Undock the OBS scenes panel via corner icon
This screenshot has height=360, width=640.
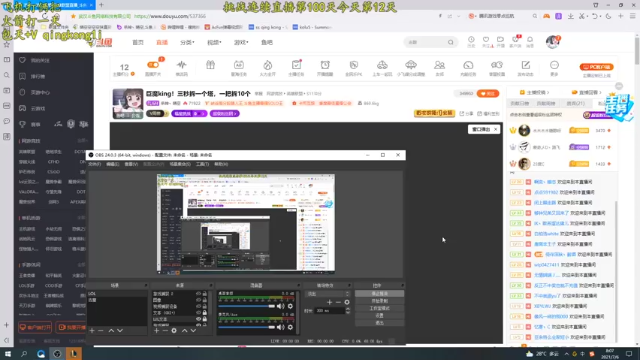(145, 285)
